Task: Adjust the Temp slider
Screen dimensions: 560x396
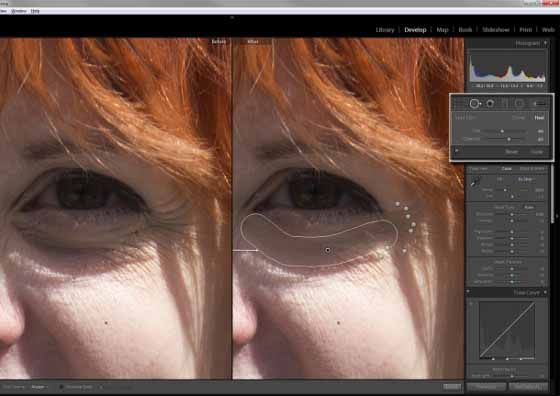Action: 505,190
